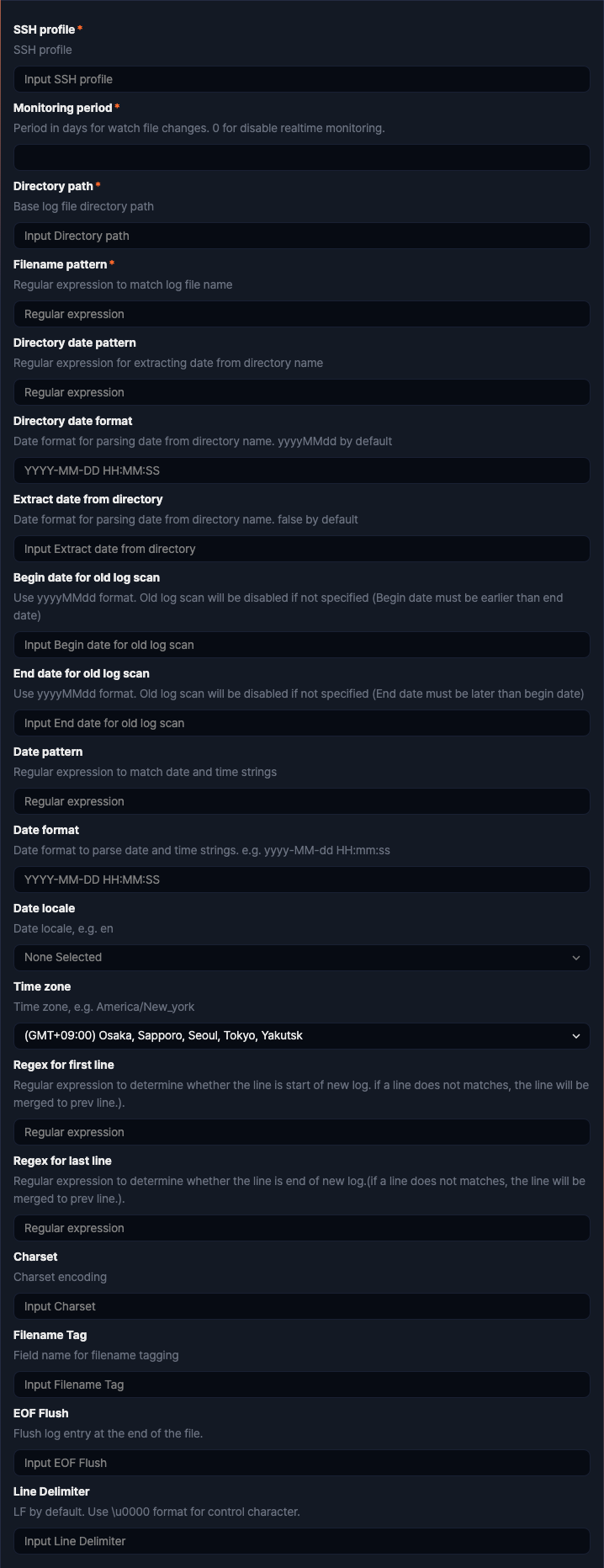The image size is (604, 1568).
Task: Click the Input Charset field
Action: (x=302, y=1306)
